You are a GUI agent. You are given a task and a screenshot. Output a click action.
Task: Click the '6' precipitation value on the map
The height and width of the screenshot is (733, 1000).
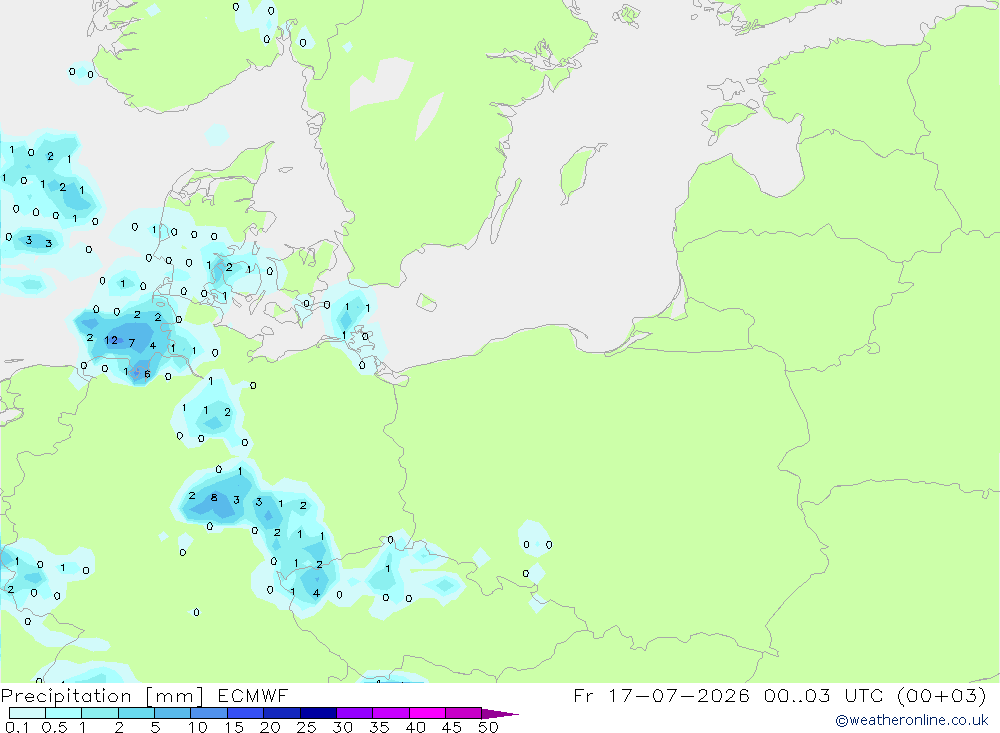pos(147,374)
